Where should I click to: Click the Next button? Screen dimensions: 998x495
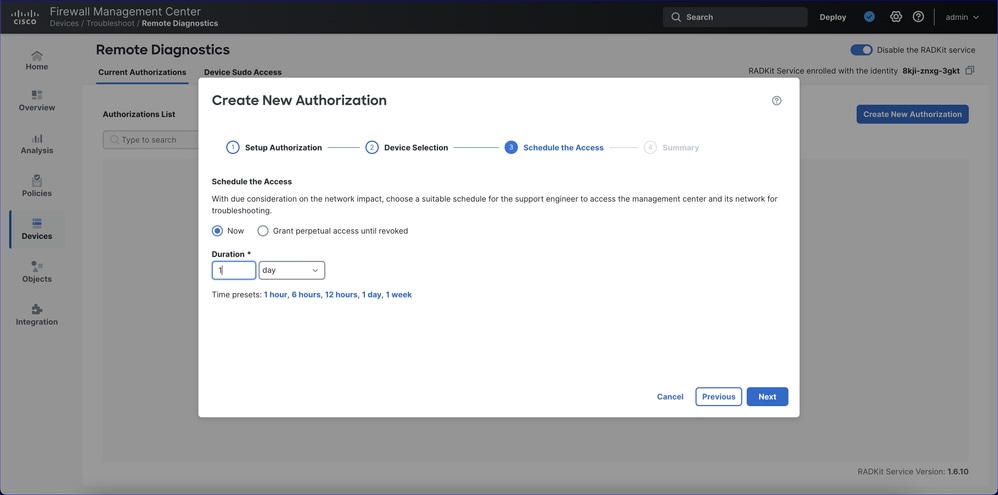click(x=767, y=397)
